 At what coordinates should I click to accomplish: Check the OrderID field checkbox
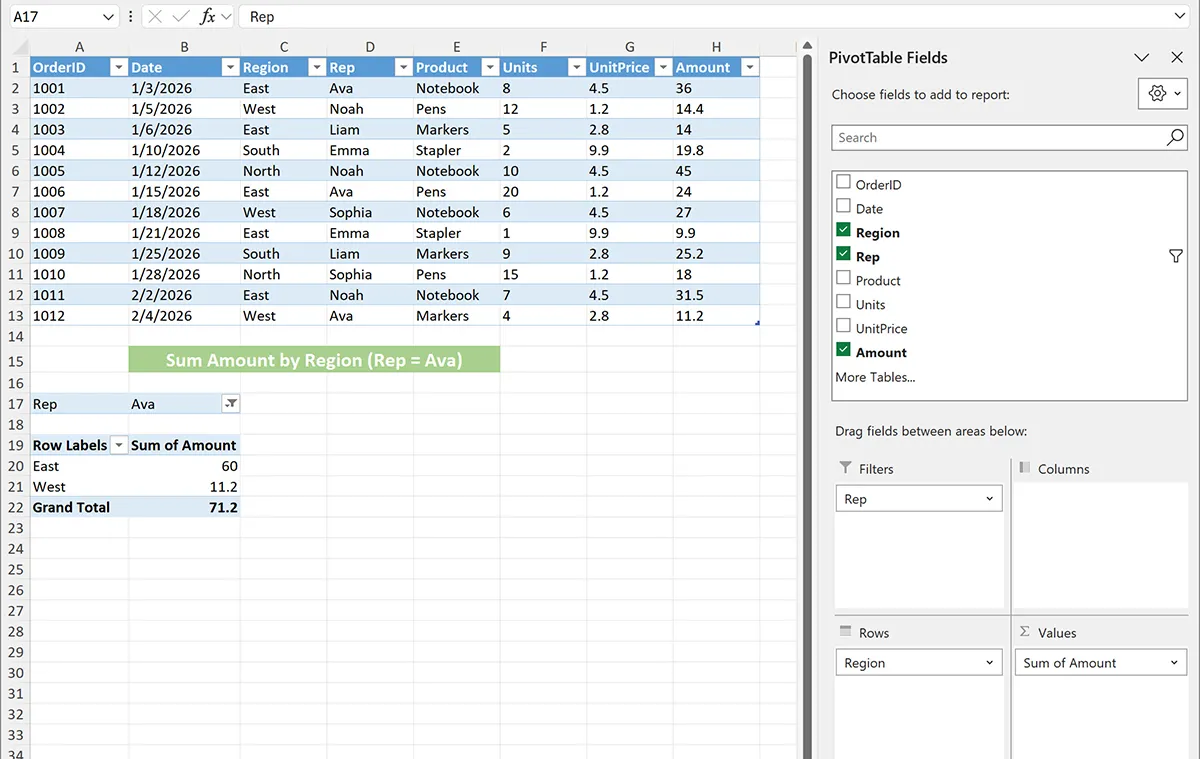843,183
